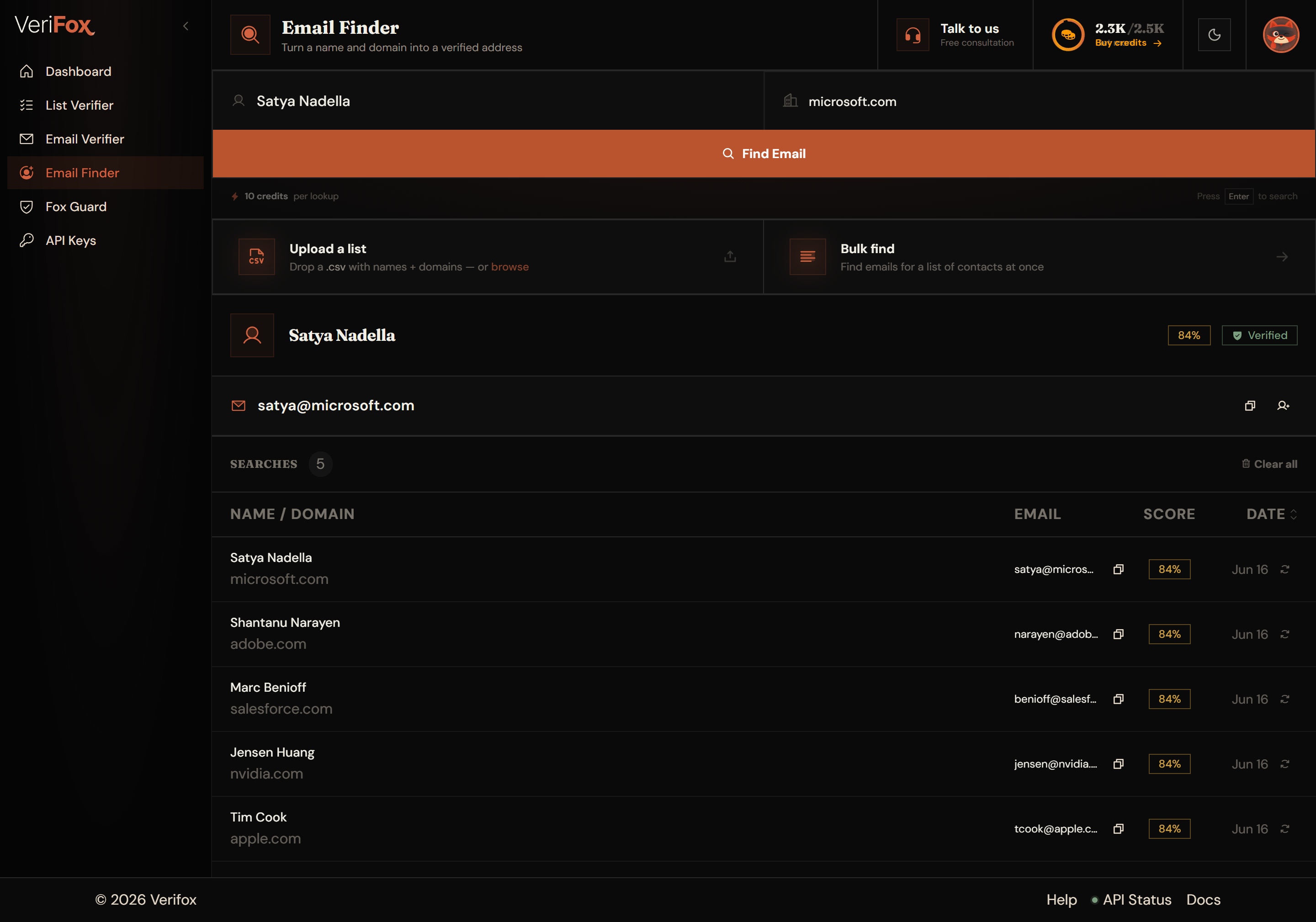1316x922 pixels.
Task: Edit the domain field microsoft.com
Action: tap(1039, 101)
